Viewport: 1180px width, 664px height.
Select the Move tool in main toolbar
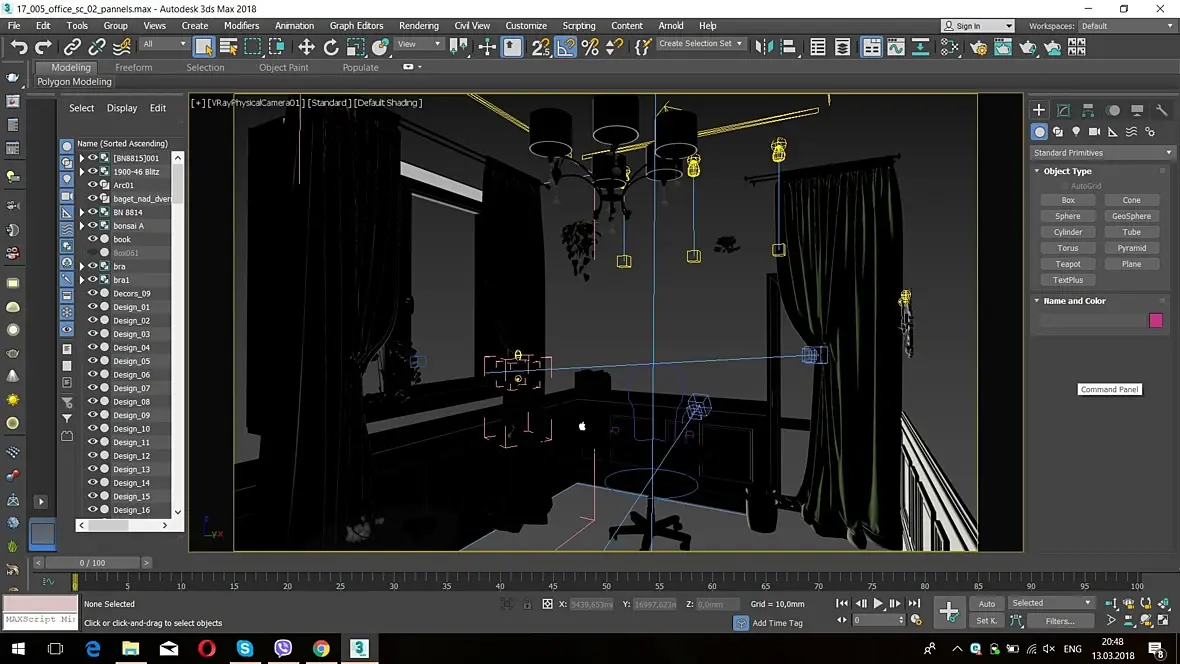(x=306, y=47)
